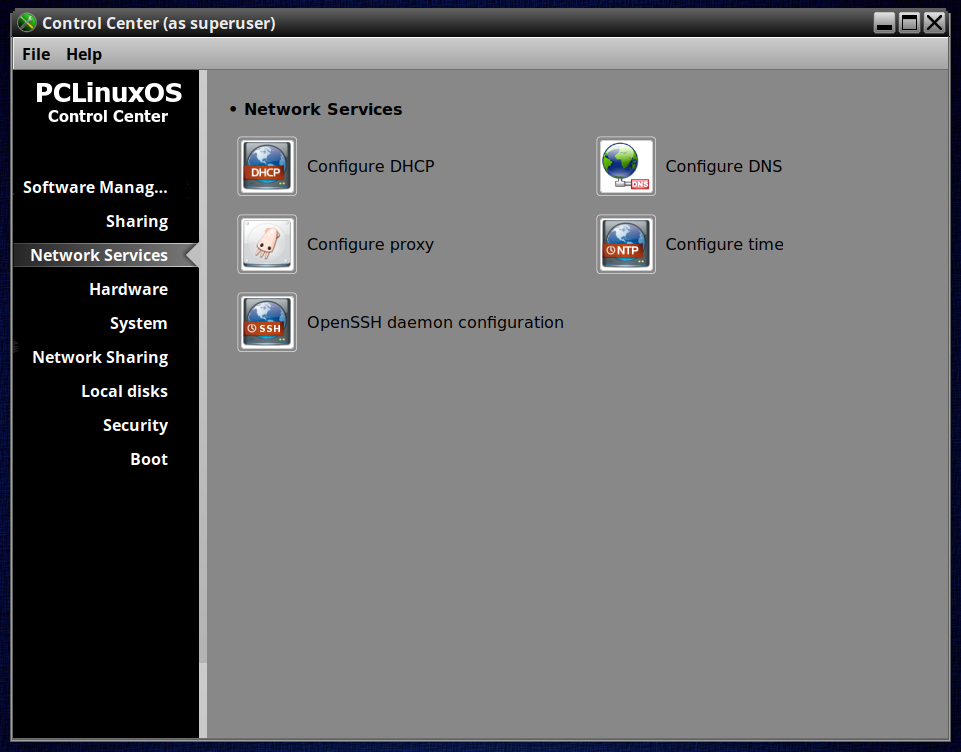The height and width of the screenshot is (752, 961).
Task: Close the Control Center window
Action: pyautogui.click(x=935, y=23)
